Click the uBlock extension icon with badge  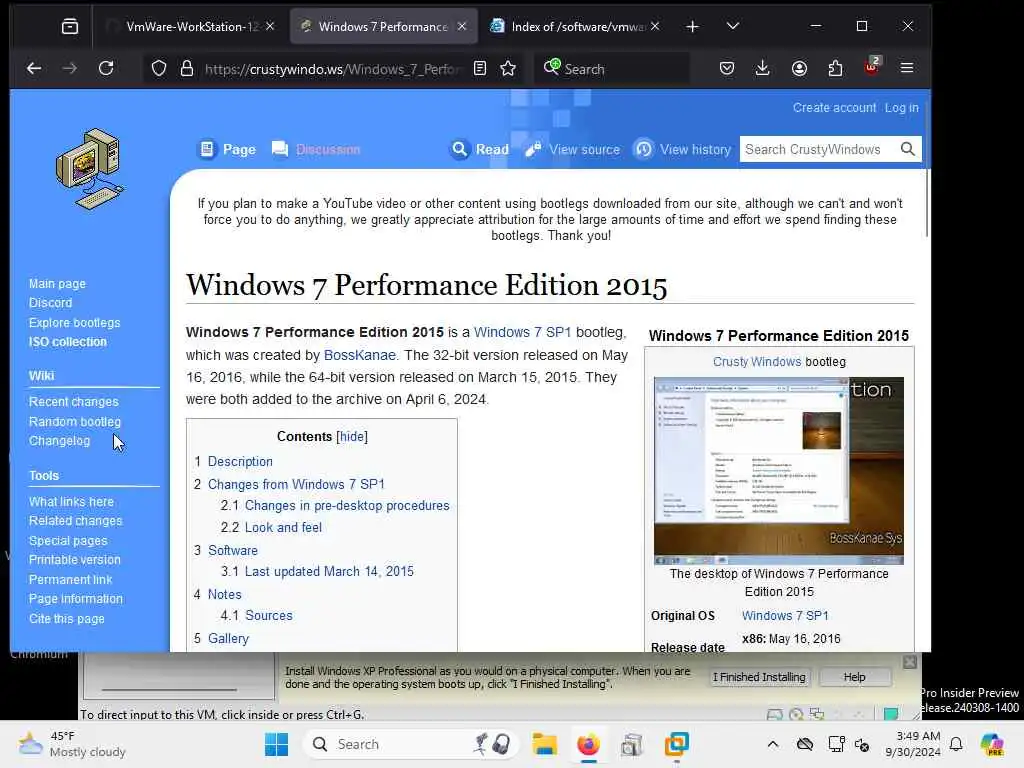[872, 67]
